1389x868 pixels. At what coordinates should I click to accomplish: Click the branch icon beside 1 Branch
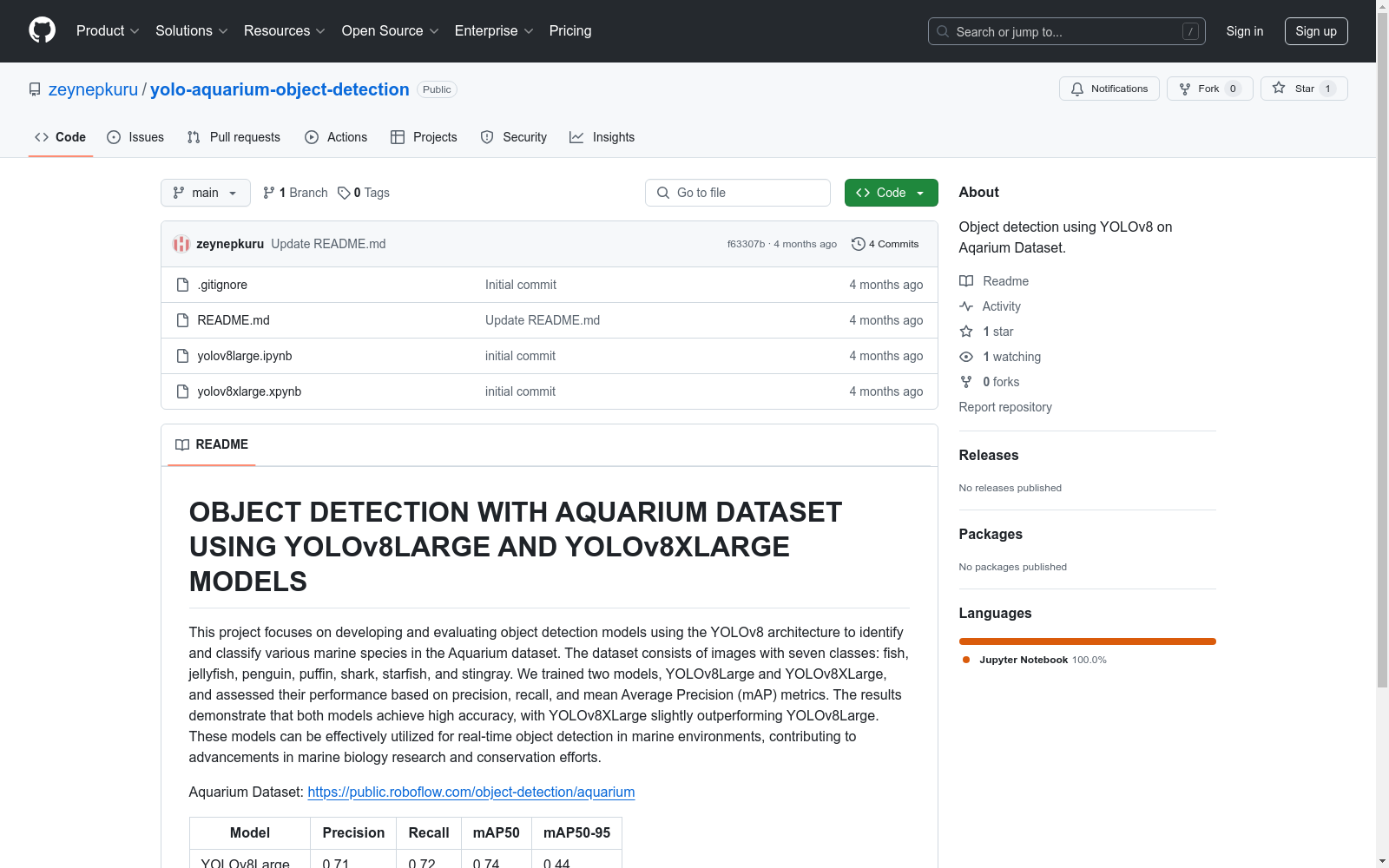tap(269, 193)
